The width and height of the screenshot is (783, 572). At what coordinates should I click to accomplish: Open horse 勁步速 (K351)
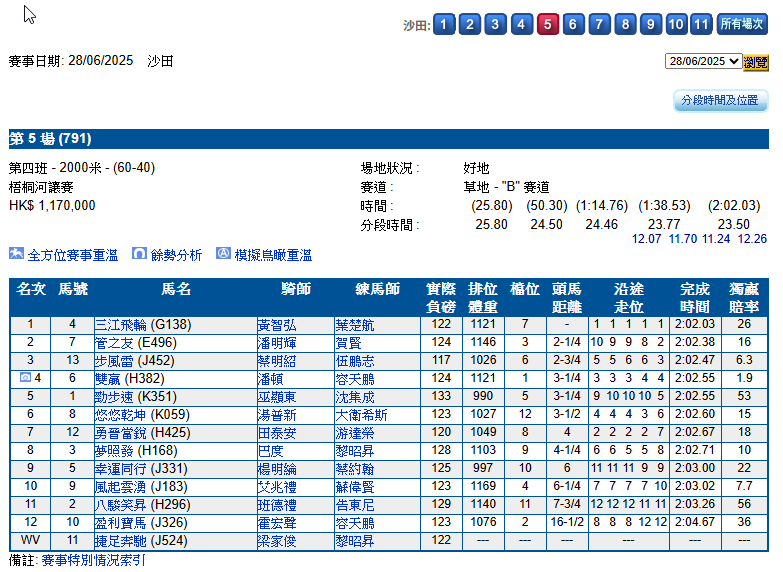pos(136,397)
